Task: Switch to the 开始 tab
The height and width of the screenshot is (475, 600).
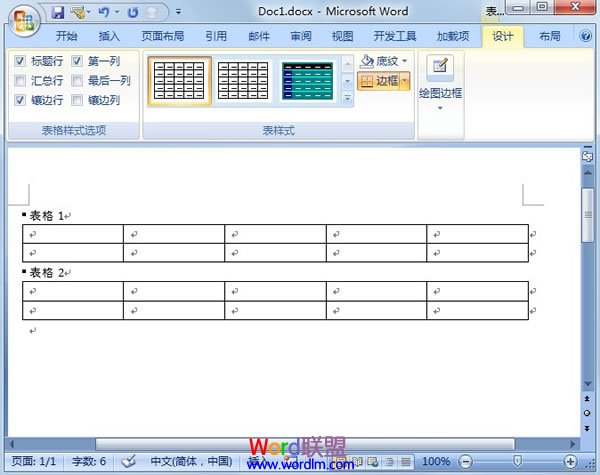Action: point(67,36)
